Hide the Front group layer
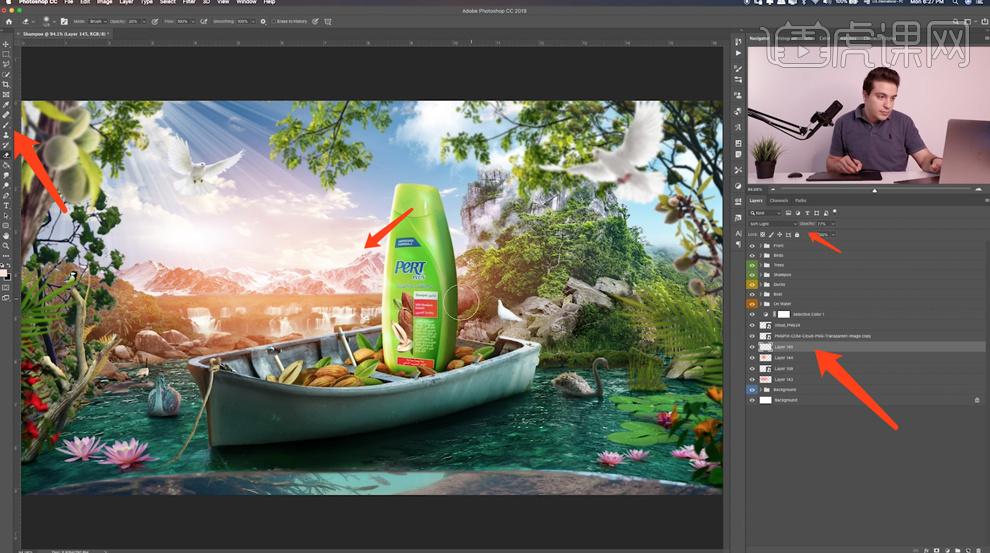Screen dimensions: 990x553 [752, 246]
